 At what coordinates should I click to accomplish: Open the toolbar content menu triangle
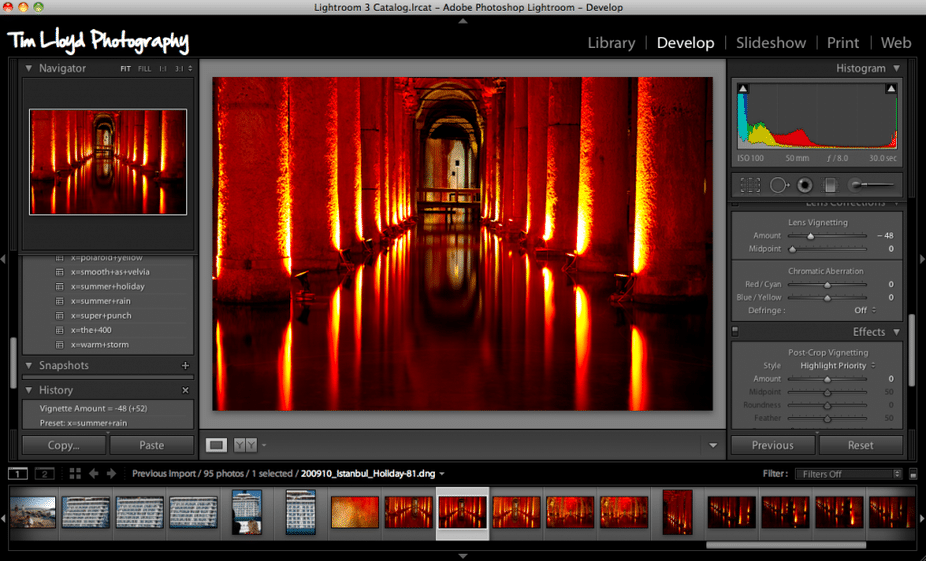click(x=713, y=445)
